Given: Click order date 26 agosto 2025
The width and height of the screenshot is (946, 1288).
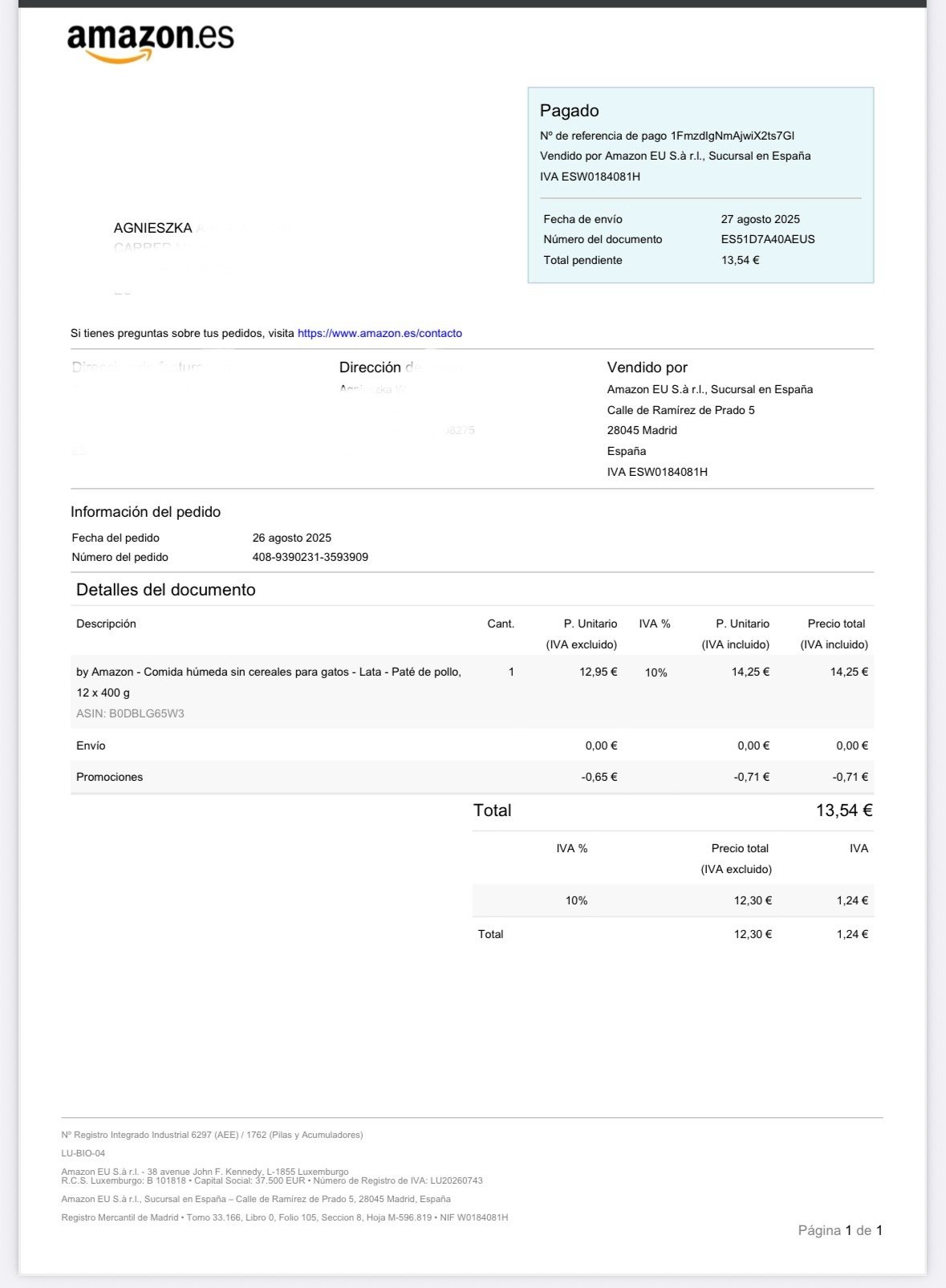Looking at the screenshot, I should pos(291,538).
